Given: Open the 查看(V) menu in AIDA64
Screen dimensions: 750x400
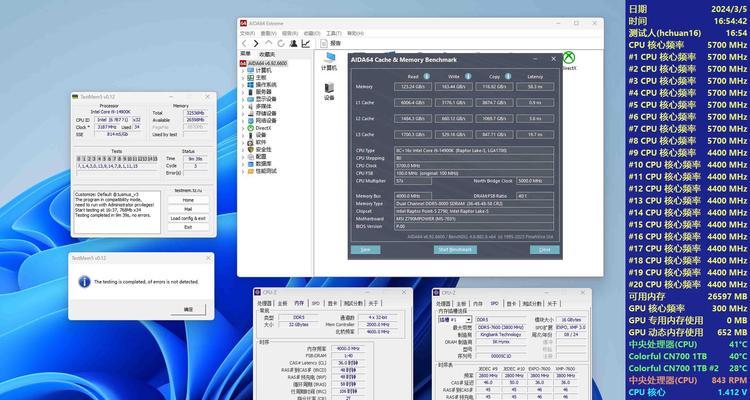Looking at the screenshot, I should [268, 33].
